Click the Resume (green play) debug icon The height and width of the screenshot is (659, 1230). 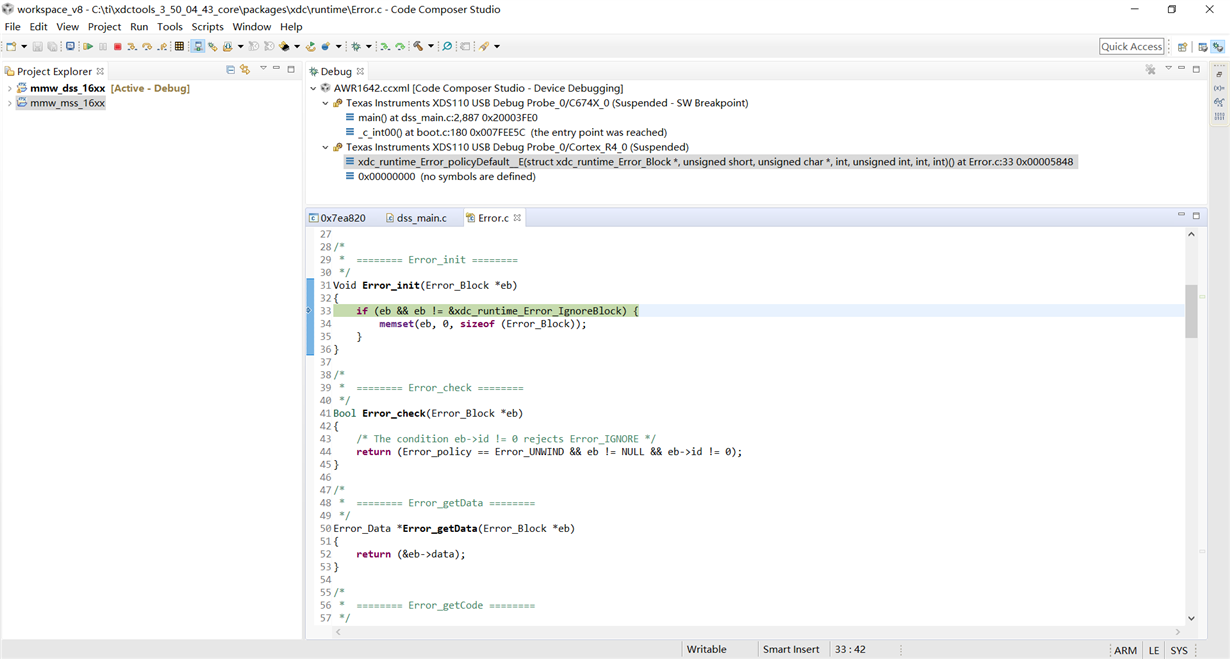[x=88, y=46]
